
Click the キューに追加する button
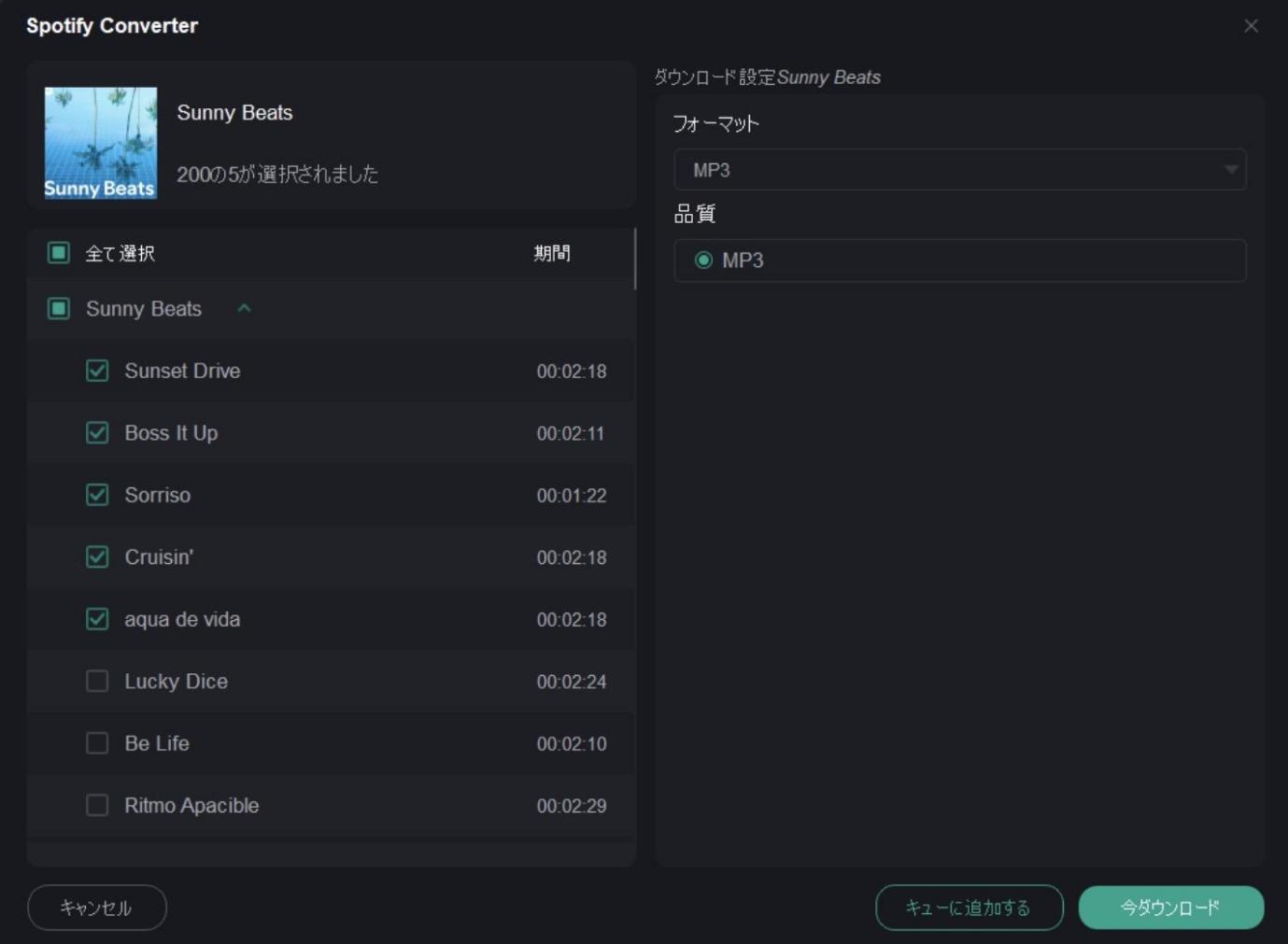click(969, 908)
